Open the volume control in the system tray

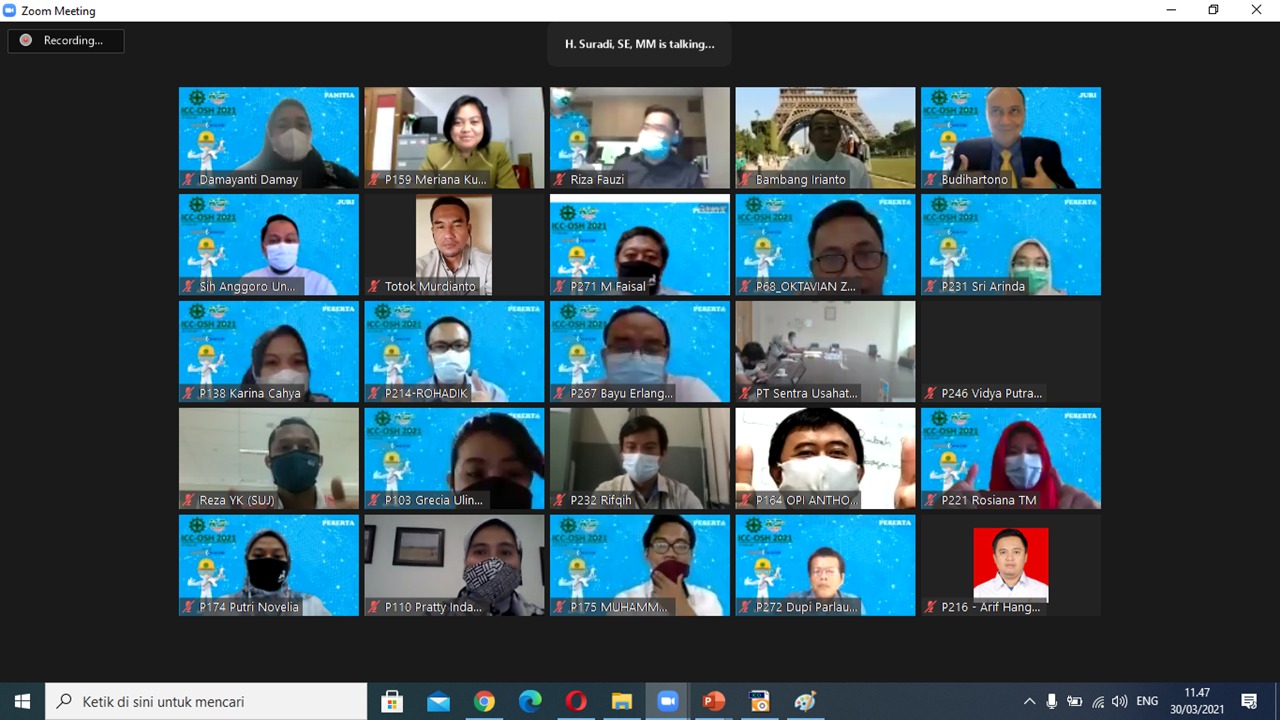click(1119, 701)
